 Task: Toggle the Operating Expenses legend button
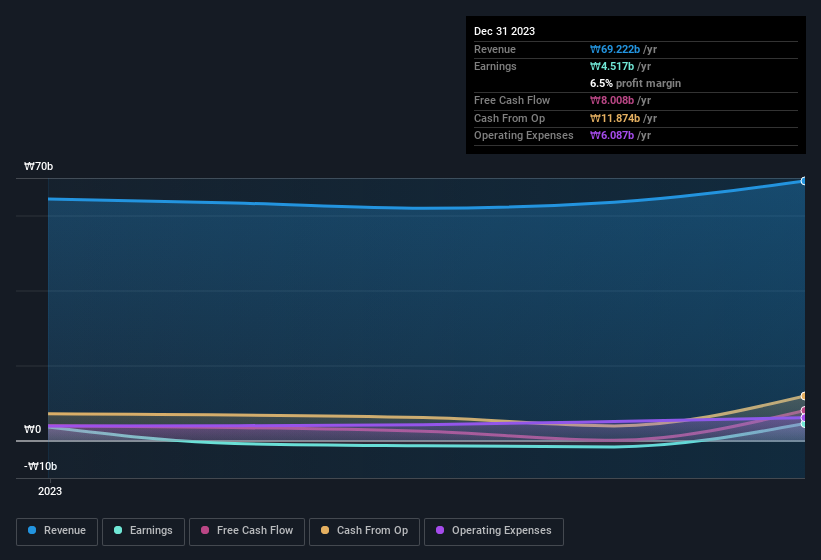(493, 531)
